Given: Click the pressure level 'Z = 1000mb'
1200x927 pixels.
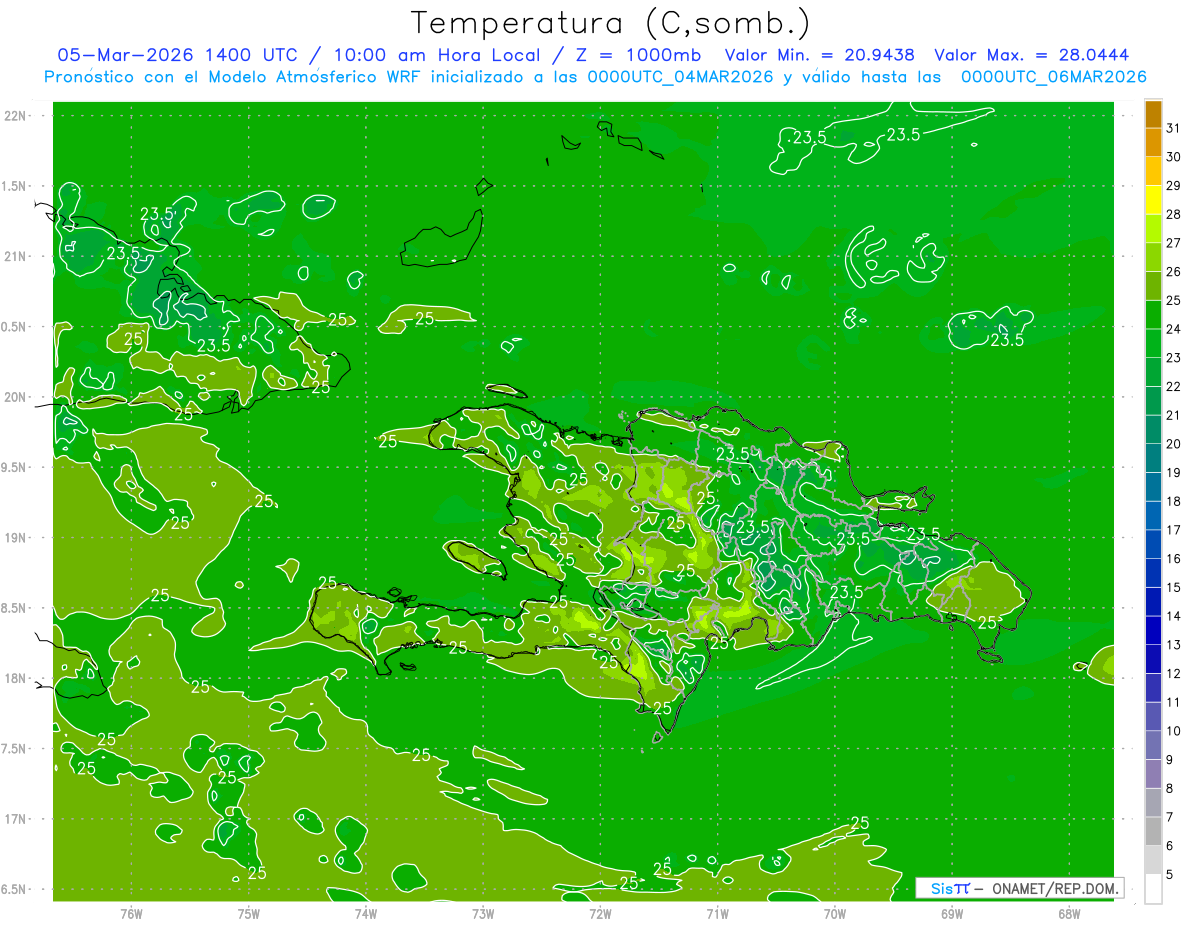Looking at the screenshot, I should point(635,55).
